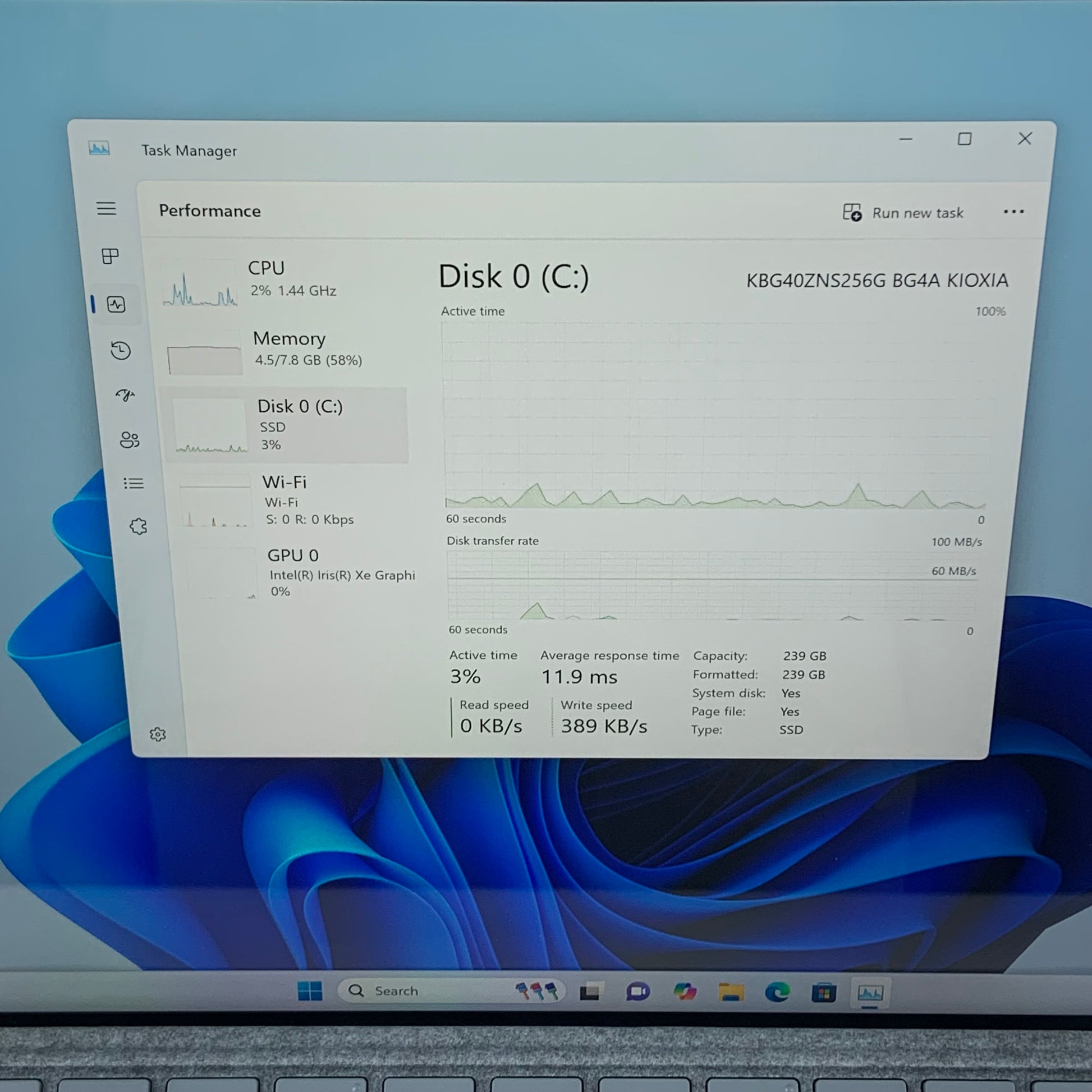Open Task Manager settings gear
1092x1092 pixels.
pyautogui.click(x=158, y=734)
